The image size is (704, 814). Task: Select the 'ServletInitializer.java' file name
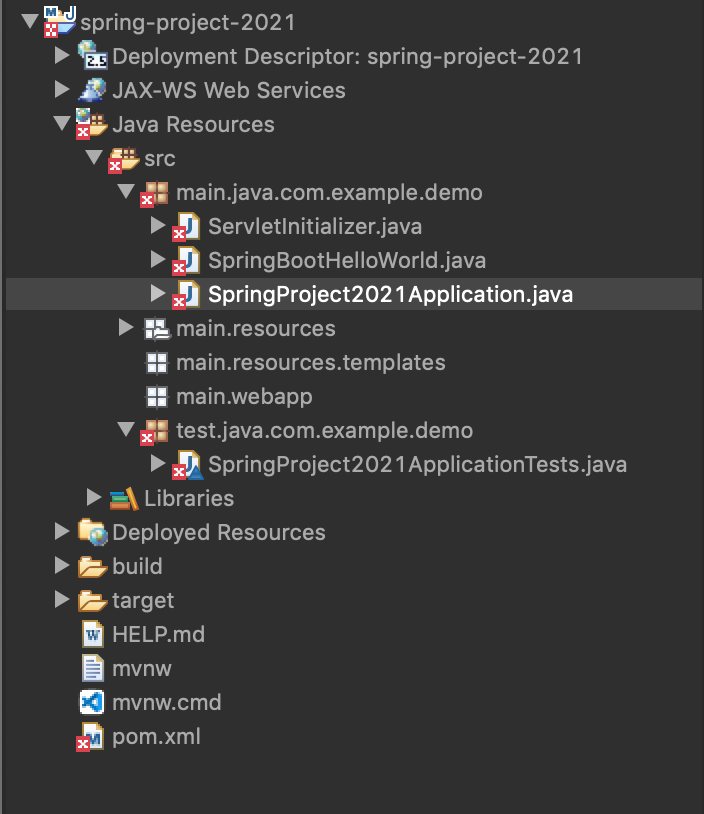tap(315, 227)
